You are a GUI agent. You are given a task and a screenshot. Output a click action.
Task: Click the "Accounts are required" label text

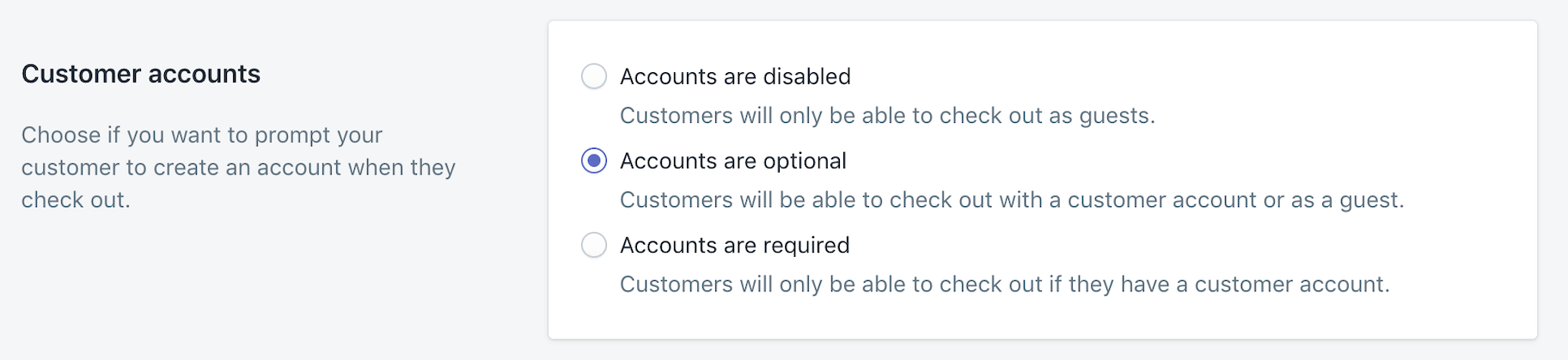coord(734,245)
